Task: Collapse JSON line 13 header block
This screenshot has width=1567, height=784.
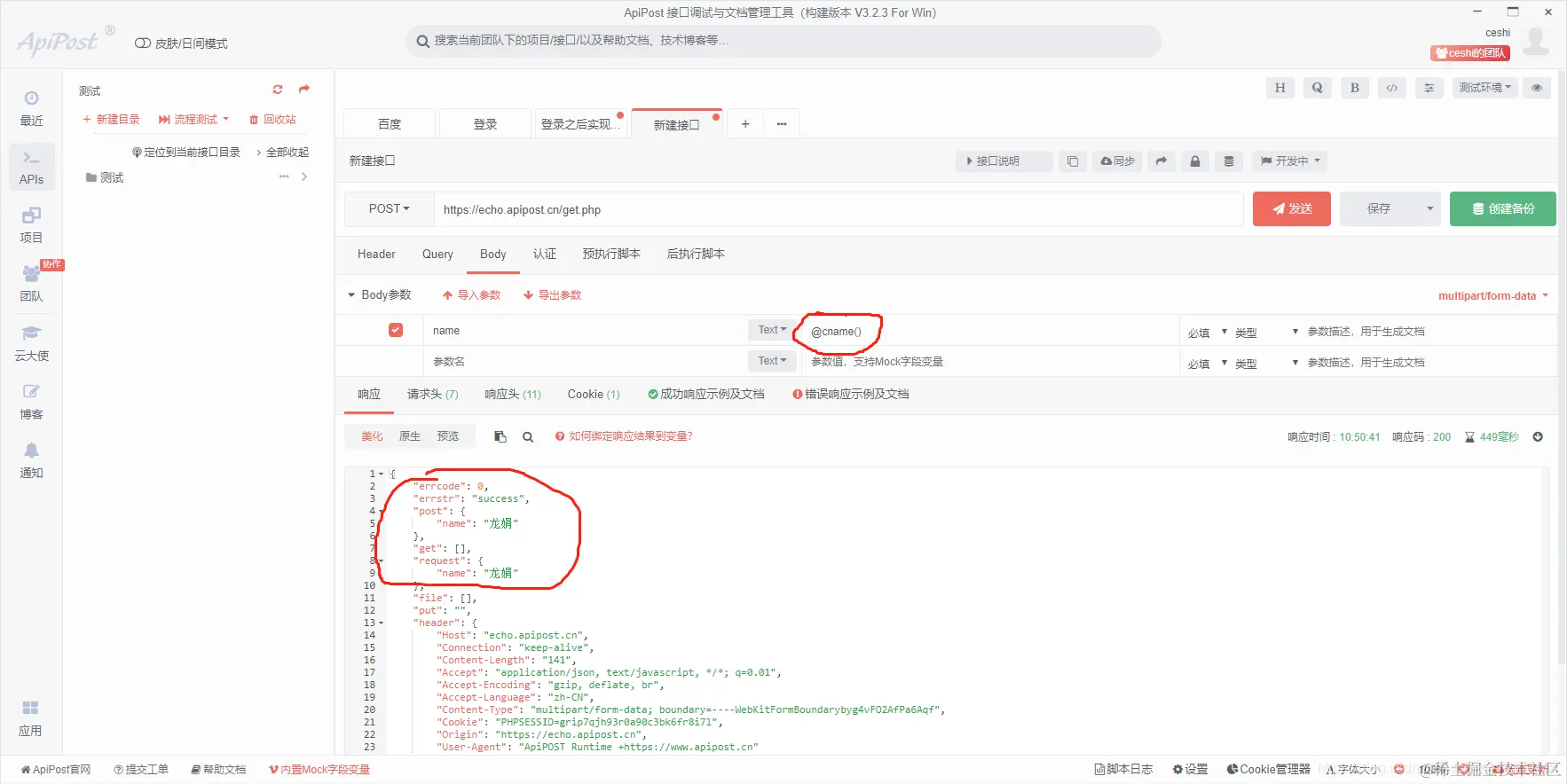Action: pyautogui.click(x=382, y=623)
